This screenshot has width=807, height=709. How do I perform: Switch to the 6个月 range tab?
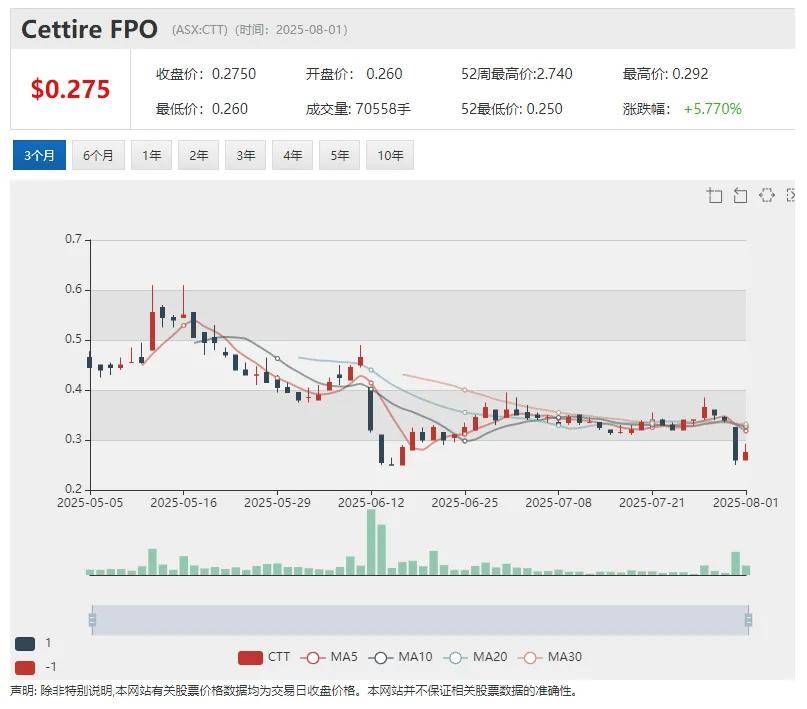click(x=98, y=155)
